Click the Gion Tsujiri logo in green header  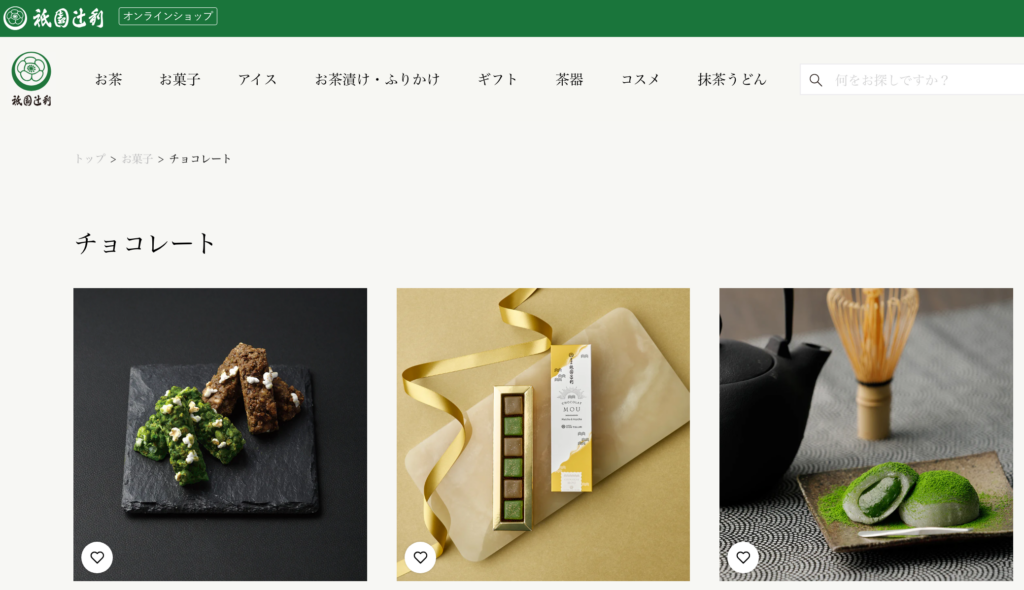(54, 17)
